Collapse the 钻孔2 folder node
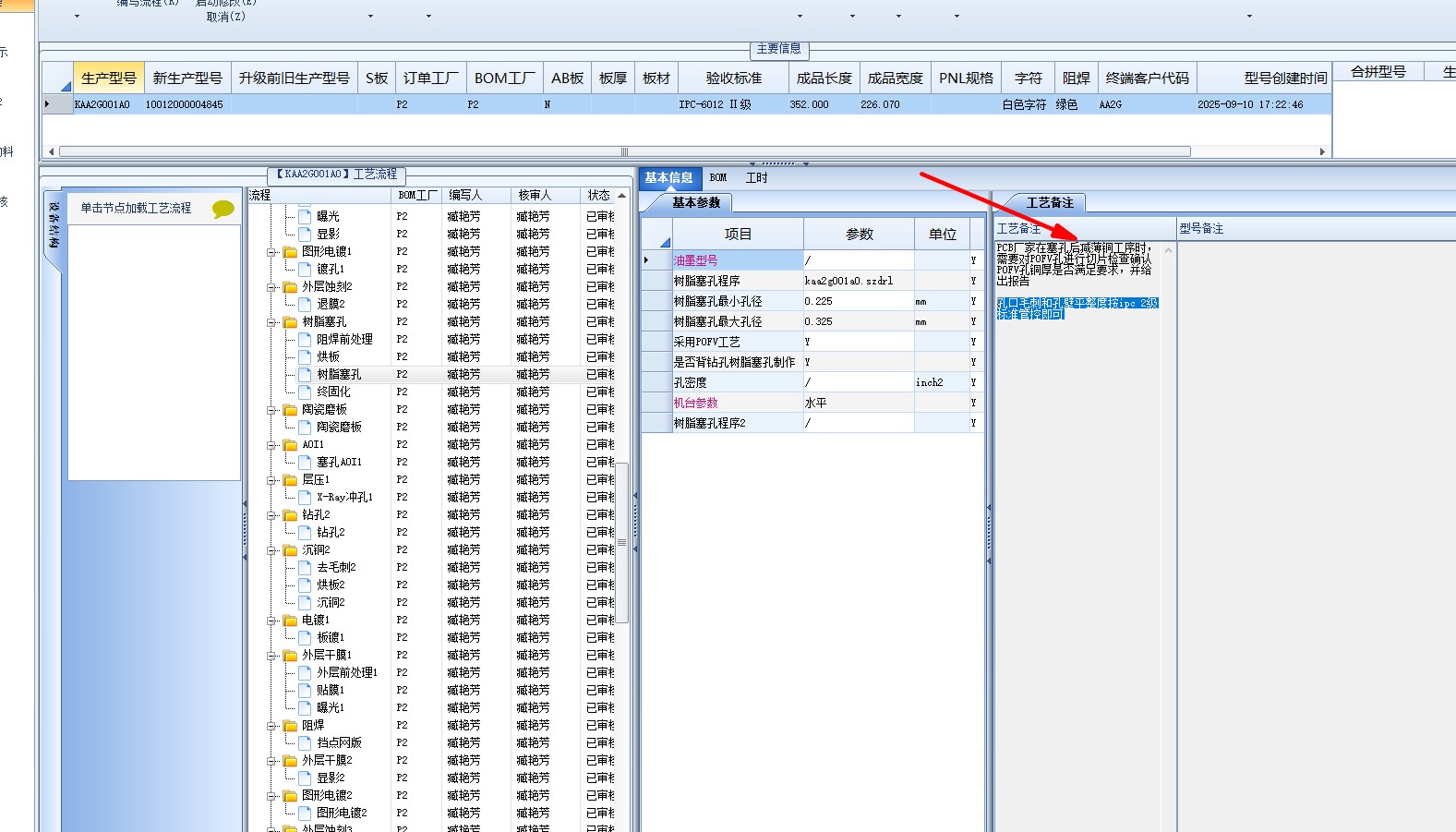The image size is (1456, 832). click(x=272, y=514)
